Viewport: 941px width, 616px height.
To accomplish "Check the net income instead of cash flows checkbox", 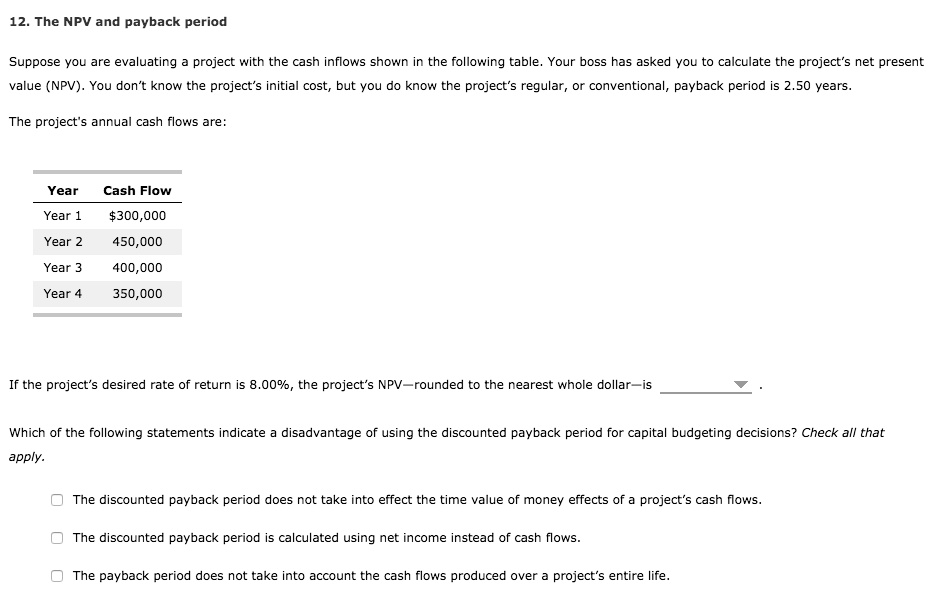I will pos(57,537).
